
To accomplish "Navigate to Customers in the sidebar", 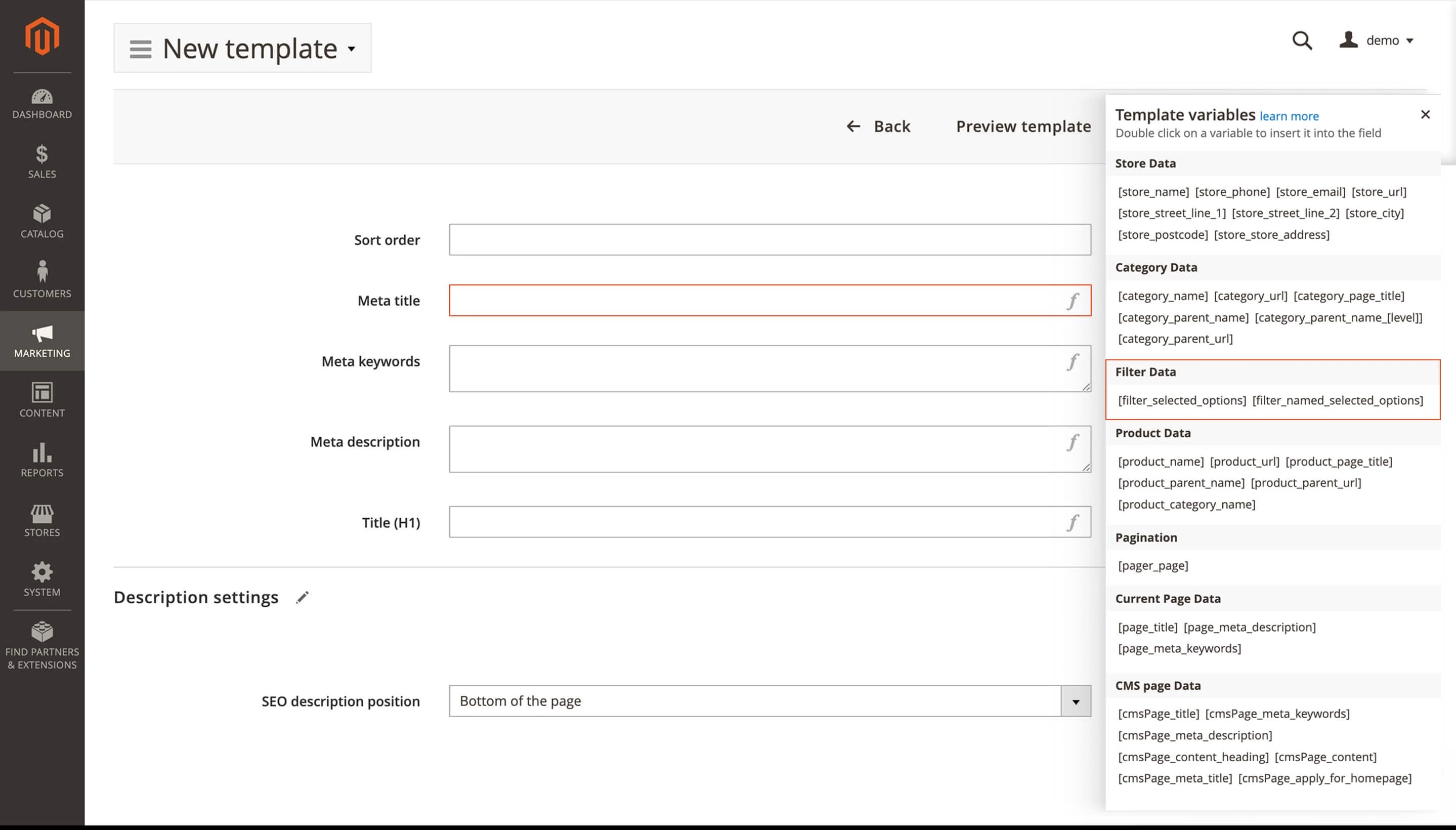I will click(x=41, y=279).
